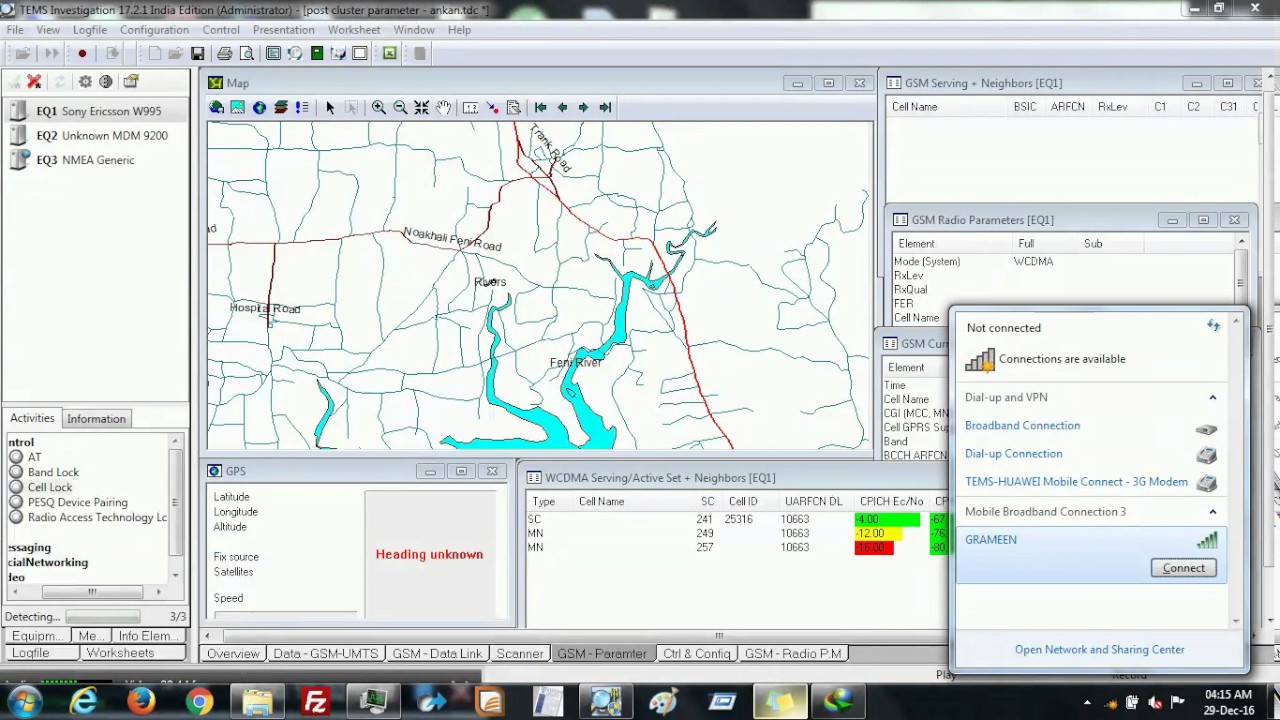Open the Map legend list icon
The image size is (1280, 720).
tap(302, 107)
